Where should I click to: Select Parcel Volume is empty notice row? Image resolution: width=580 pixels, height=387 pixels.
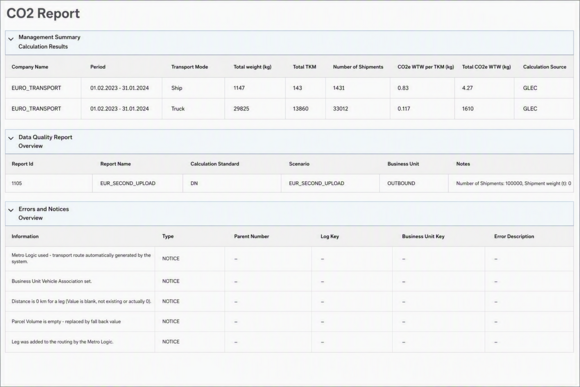coord(290,322)
